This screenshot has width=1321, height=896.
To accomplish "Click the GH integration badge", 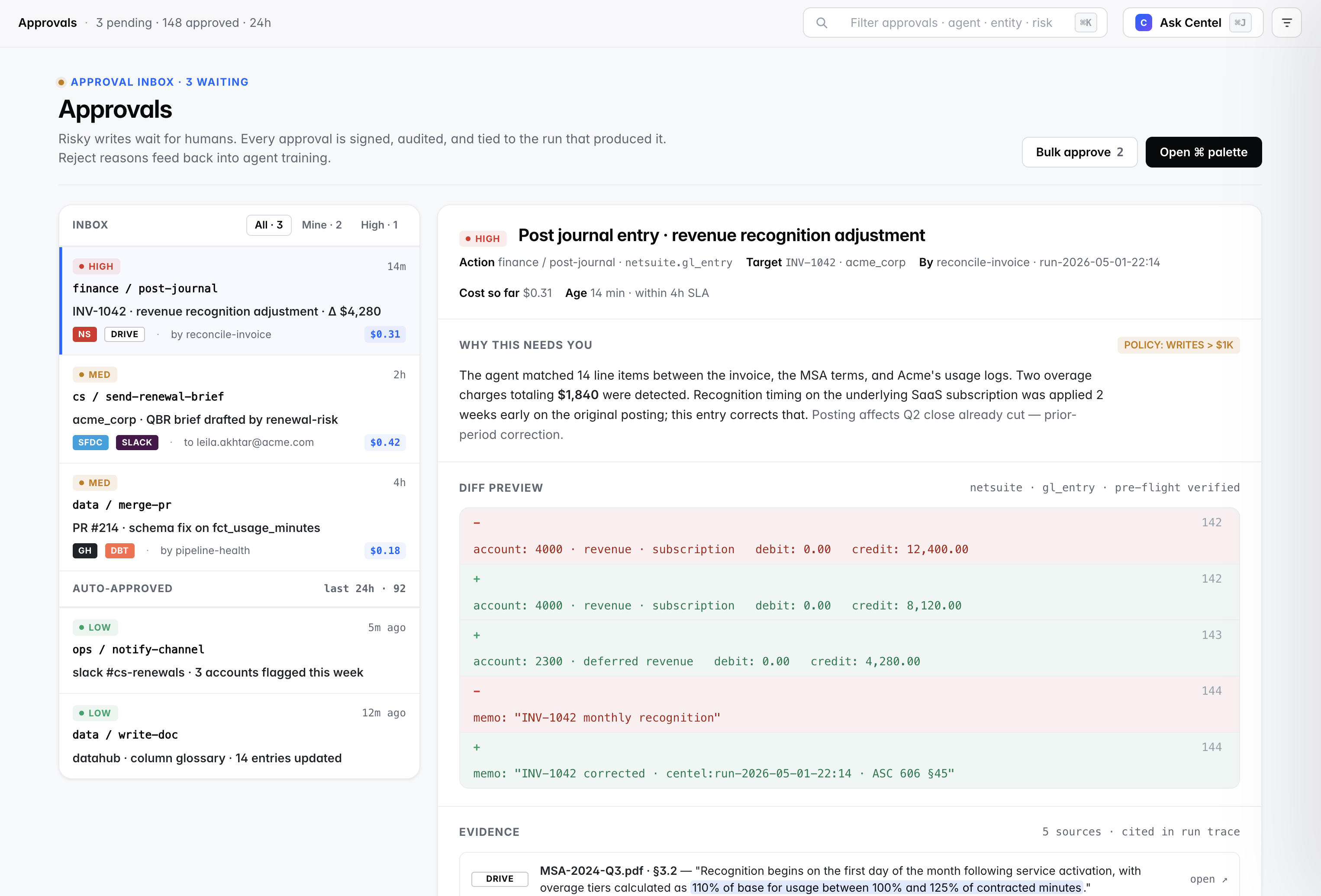I will point(85,550).
